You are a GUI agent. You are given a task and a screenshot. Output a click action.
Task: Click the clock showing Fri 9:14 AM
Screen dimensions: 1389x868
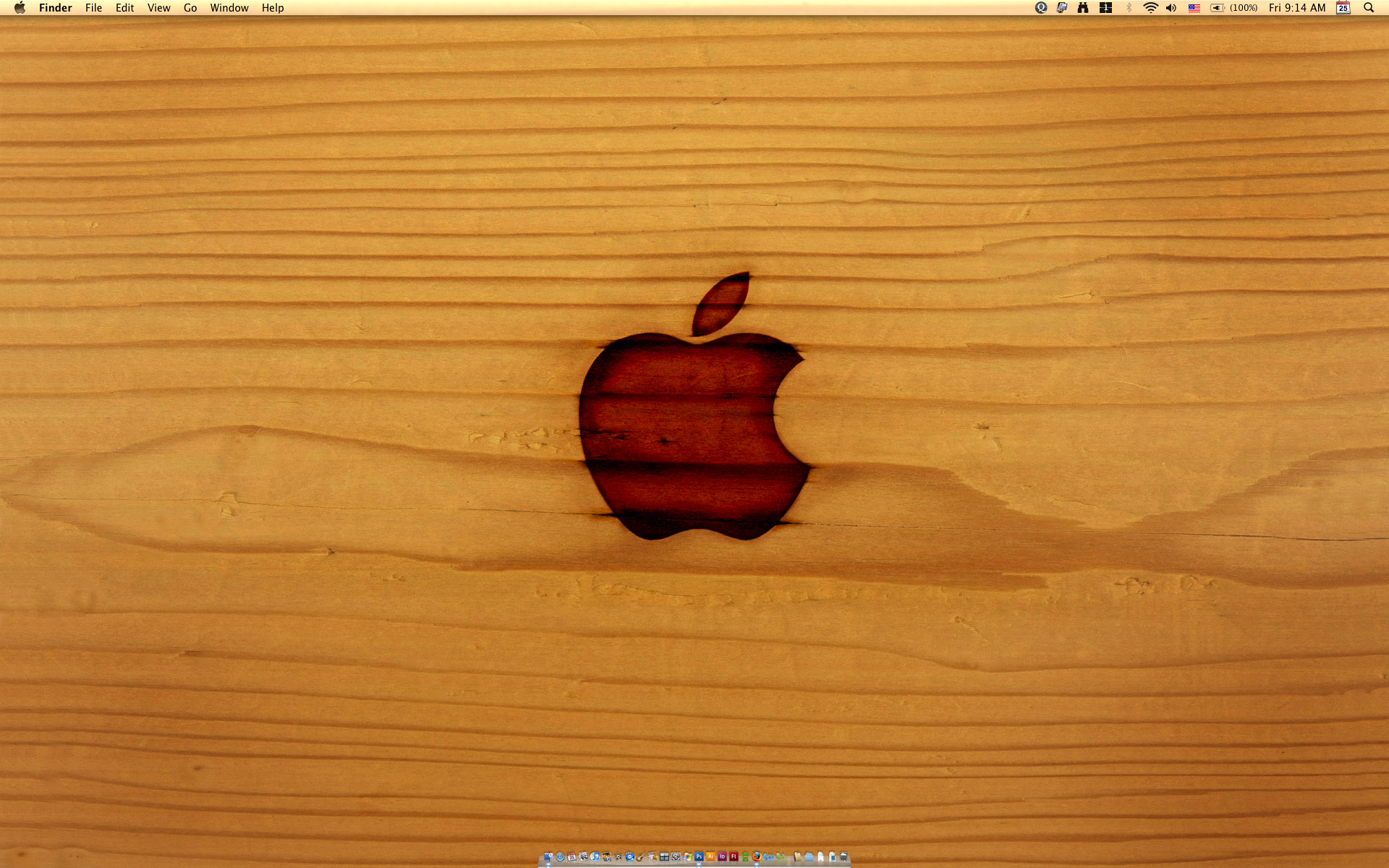(x=1297, y=8)
